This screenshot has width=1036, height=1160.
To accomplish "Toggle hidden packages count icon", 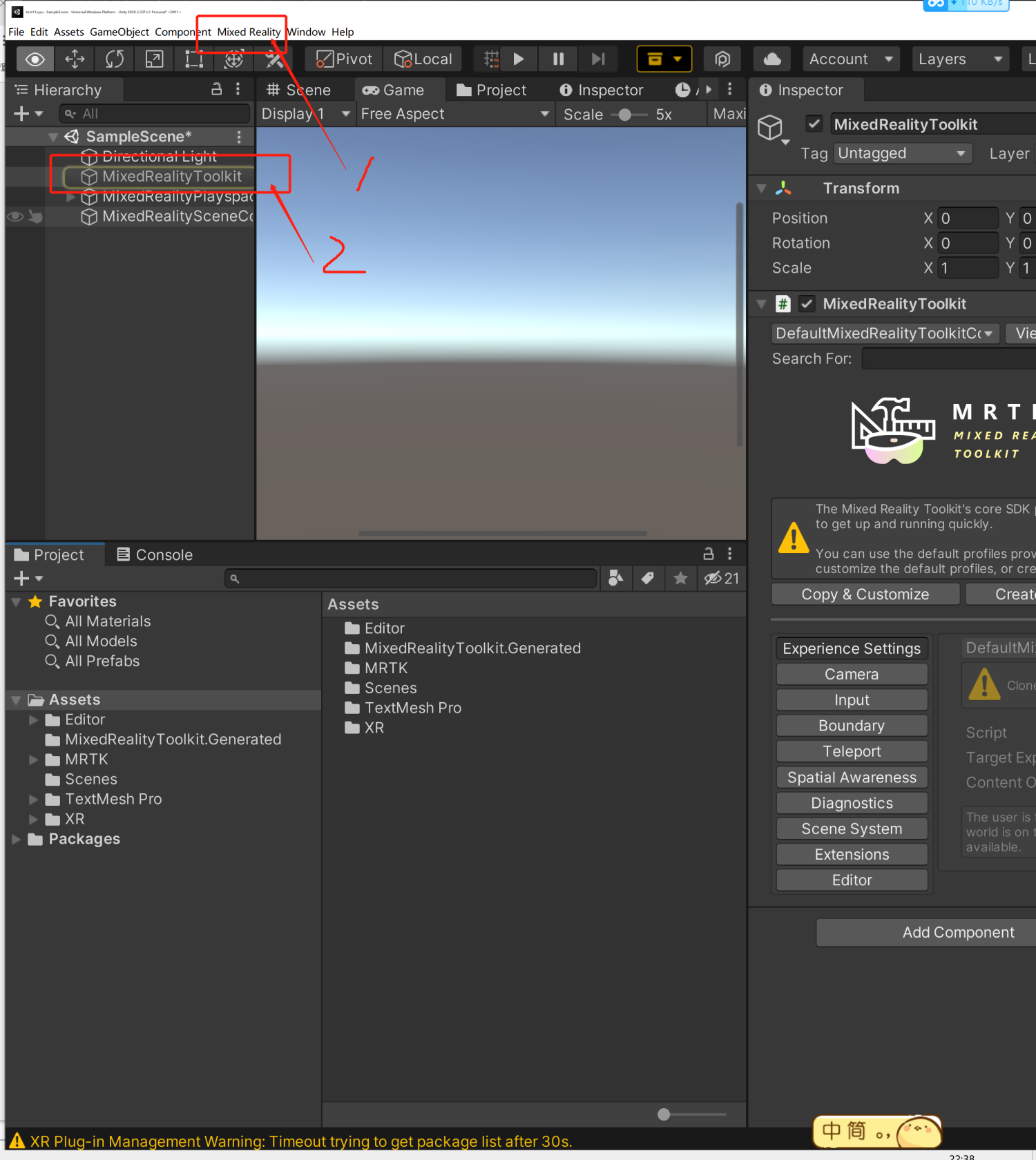I will tap(722, 578).
